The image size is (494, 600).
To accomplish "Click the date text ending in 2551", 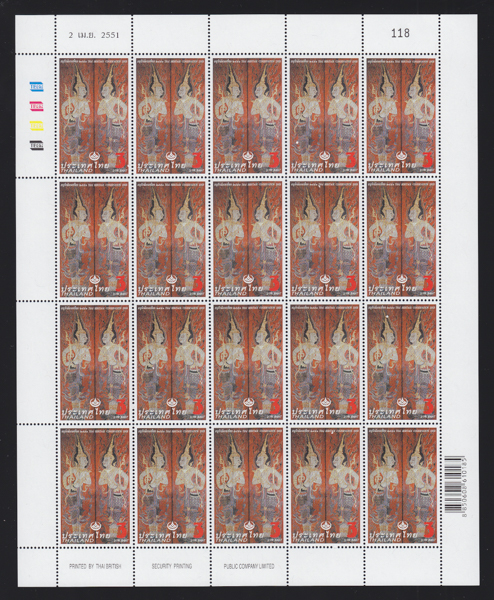I will (94, 35).
